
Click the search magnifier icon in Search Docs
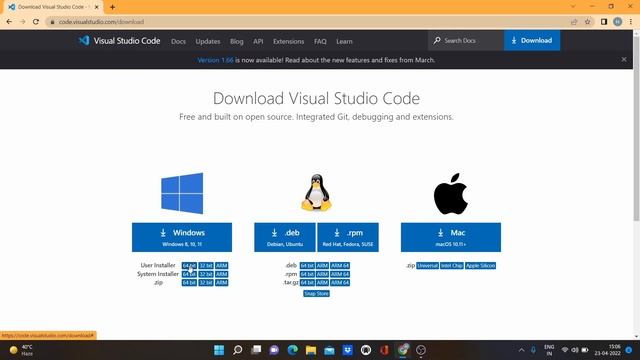[x=437, y=40]
